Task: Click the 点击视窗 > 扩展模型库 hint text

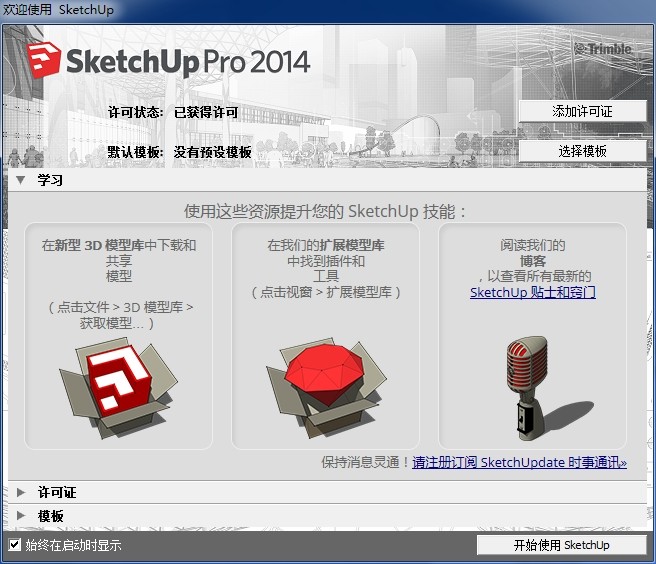Action: point(326,292)
